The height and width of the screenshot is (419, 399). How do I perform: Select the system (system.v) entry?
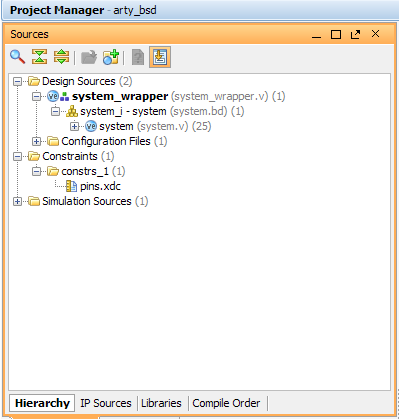point(116,126)
